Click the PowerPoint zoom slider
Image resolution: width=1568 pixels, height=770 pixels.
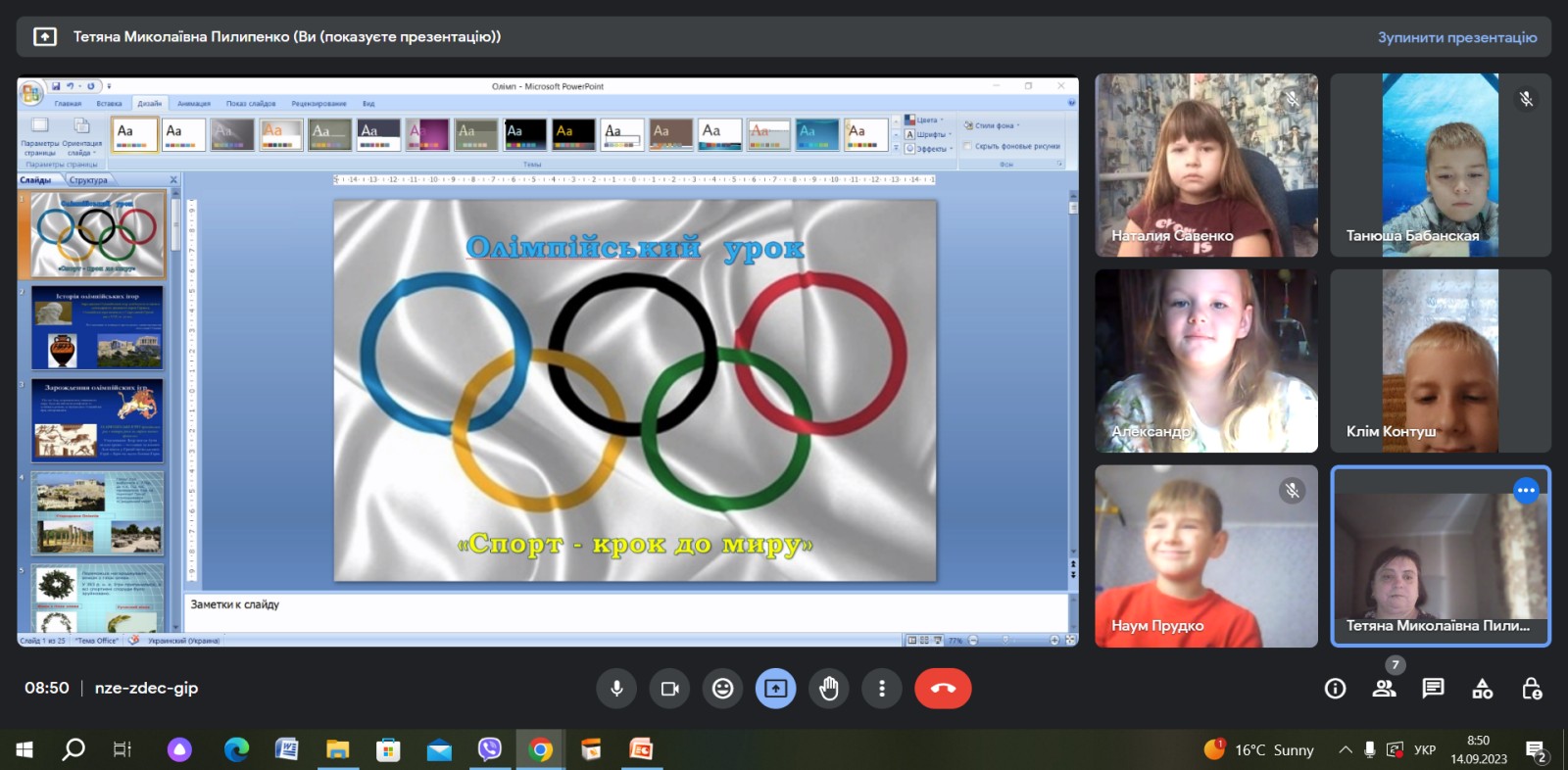[1005, 640]
